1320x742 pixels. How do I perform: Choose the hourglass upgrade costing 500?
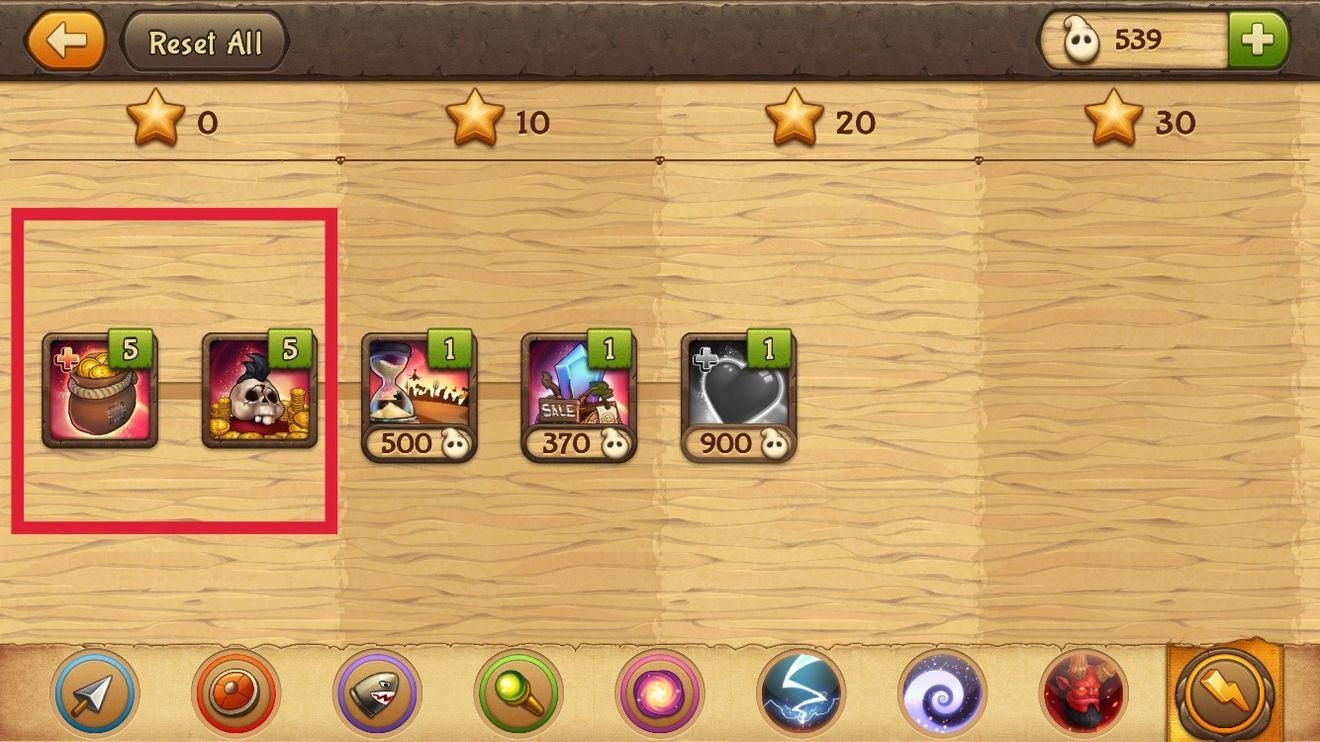click(419, 395)
